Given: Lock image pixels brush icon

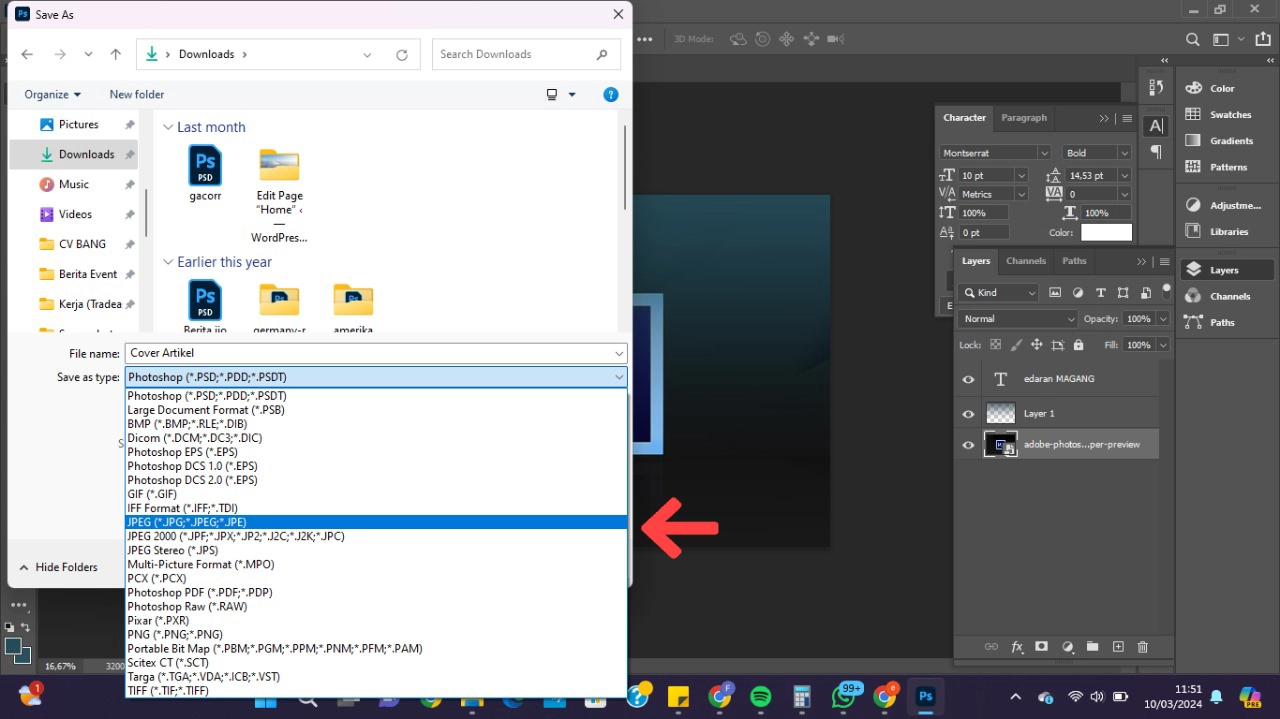Looking at the screenshot, I should (x=1016, y=345).
